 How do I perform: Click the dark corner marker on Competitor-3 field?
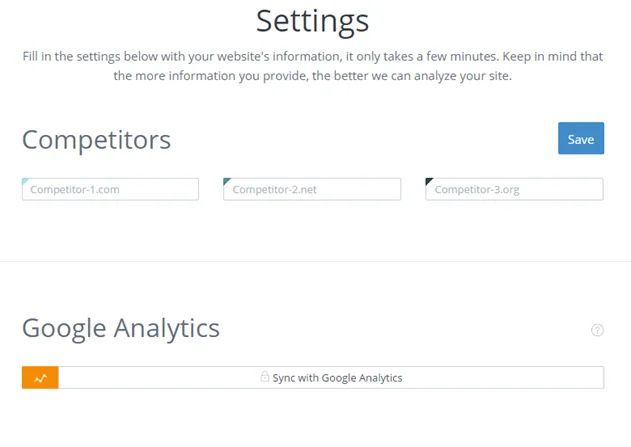pyautogui.click(x=429, y=181)
